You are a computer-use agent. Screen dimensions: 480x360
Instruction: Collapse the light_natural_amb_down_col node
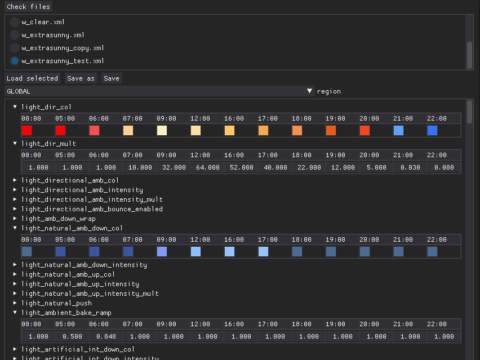pos(15,228)
